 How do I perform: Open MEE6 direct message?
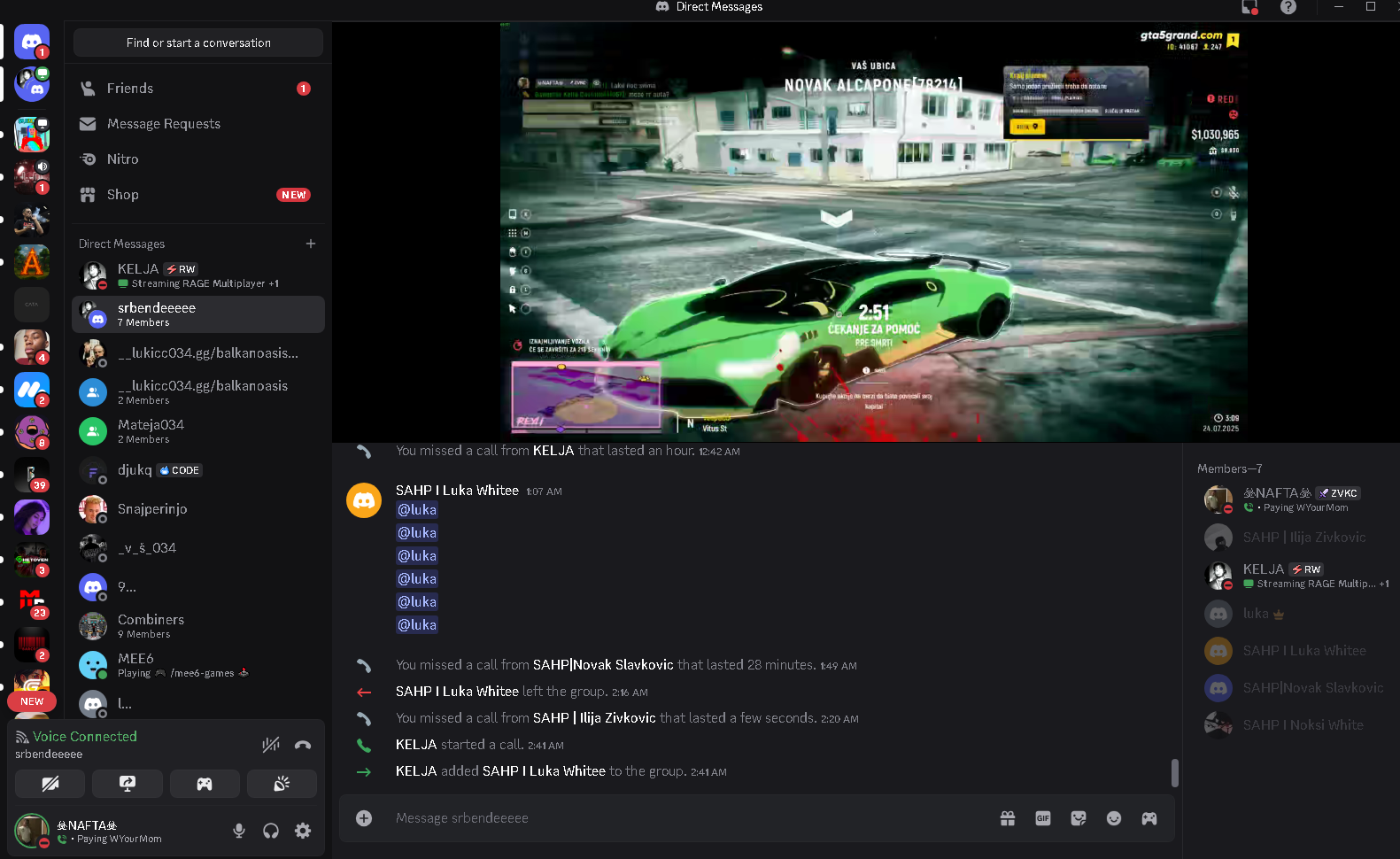pos(198,665)
